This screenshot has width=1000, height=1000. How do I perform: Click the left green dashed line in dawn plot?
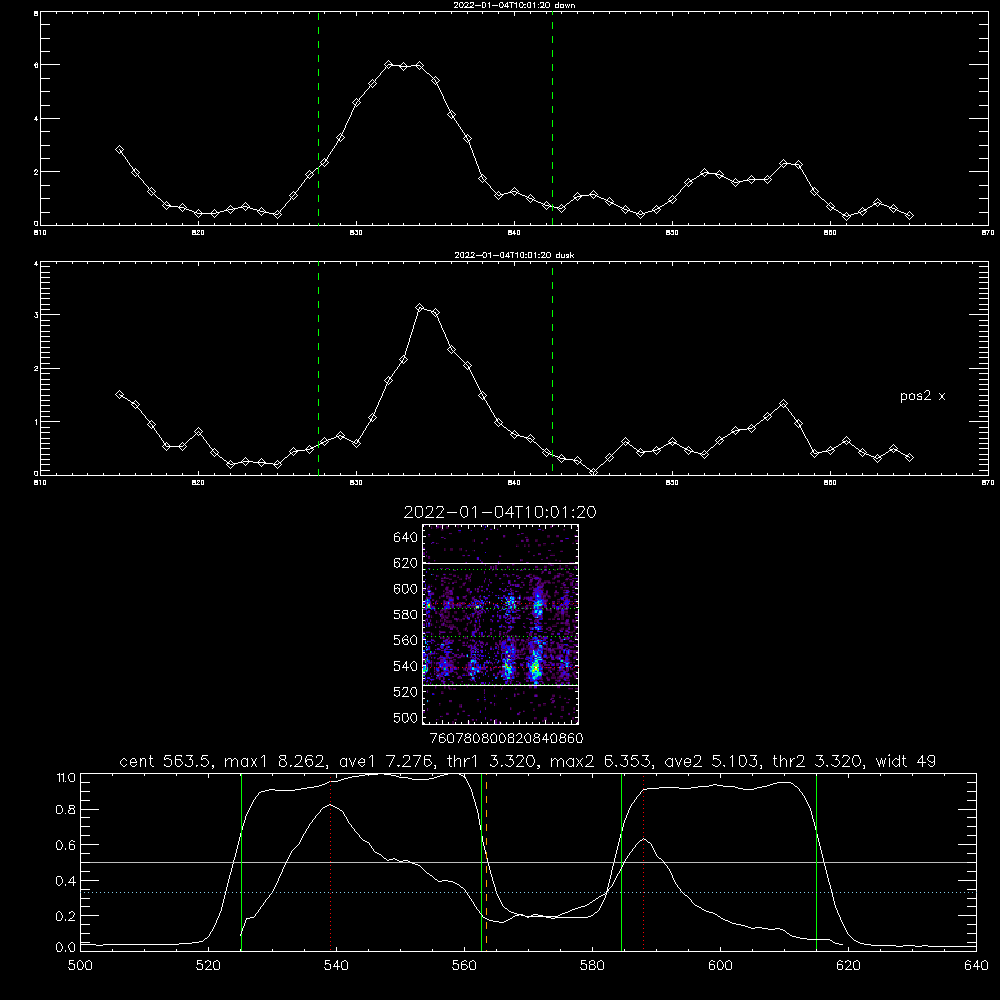318,118
